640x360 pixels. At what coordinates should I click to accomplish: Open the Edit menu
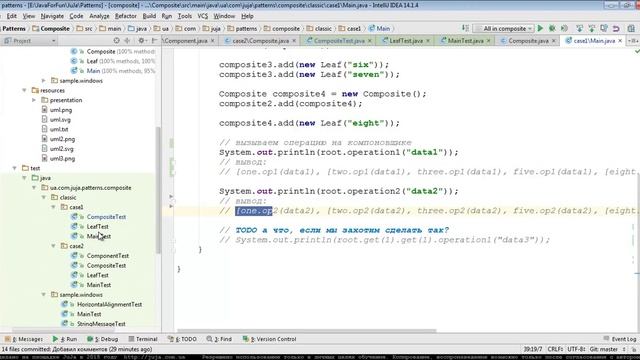(11, 16)
